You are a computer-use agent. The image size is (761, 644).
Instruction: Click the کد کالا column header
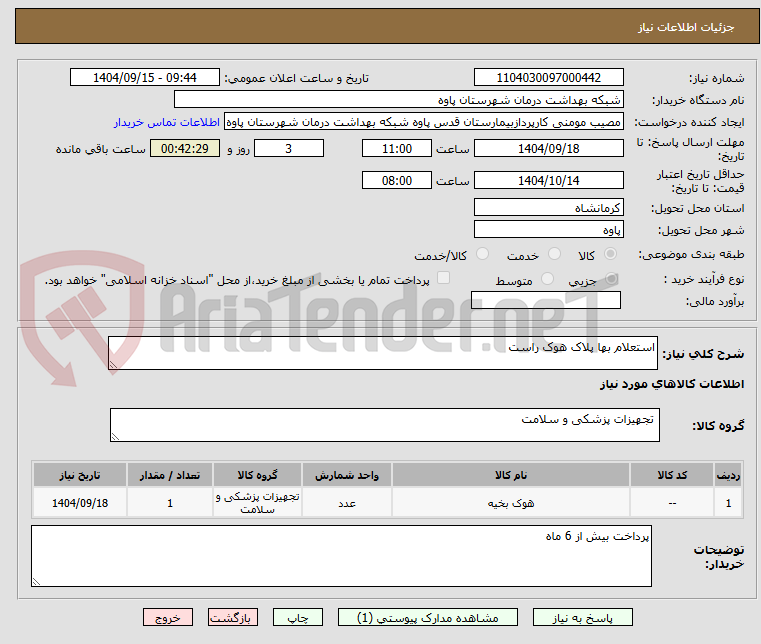point(672,475)
